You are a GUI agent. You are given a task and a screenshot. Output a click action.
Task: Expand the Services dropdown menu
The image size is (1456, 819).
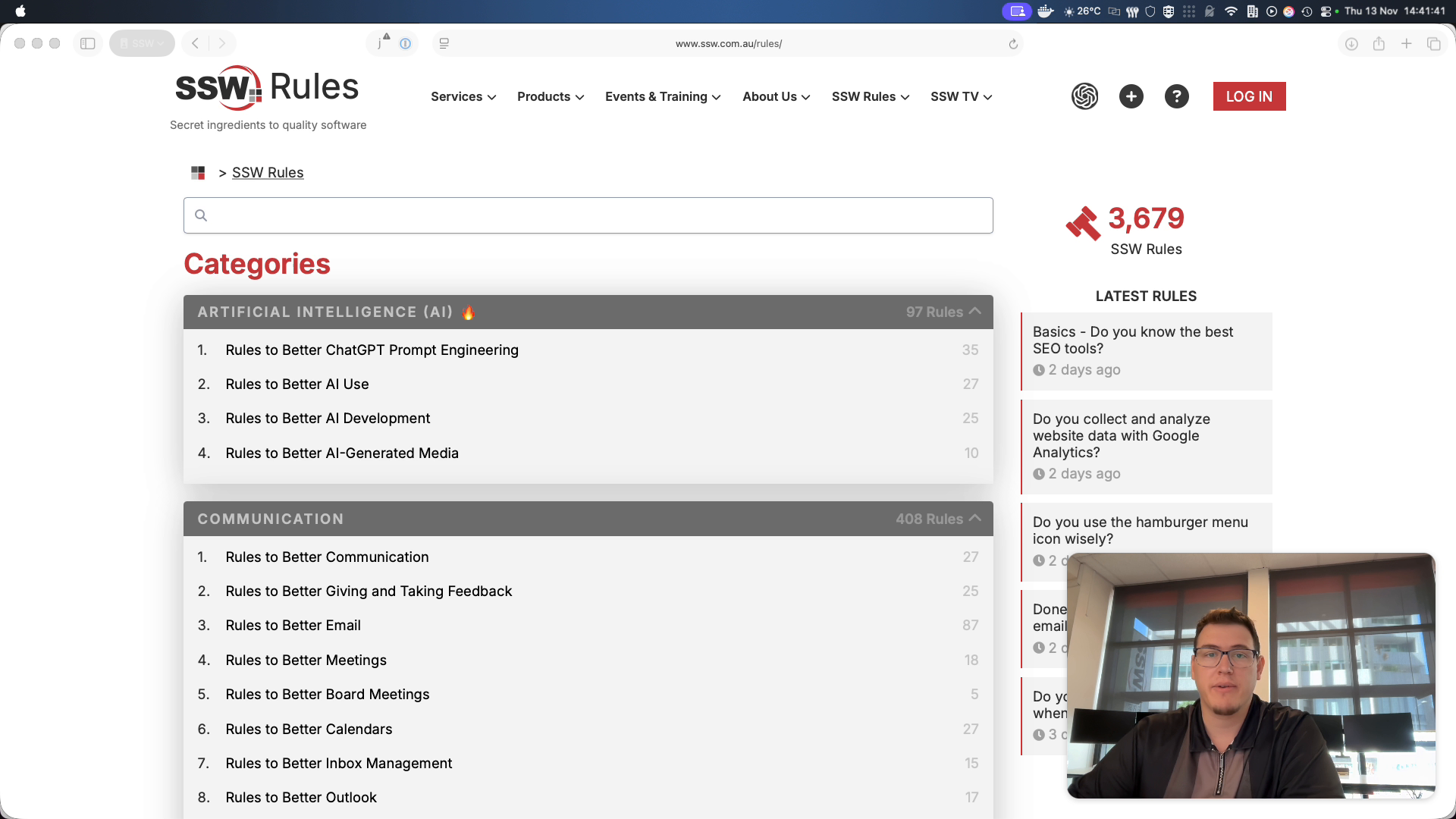463,97
